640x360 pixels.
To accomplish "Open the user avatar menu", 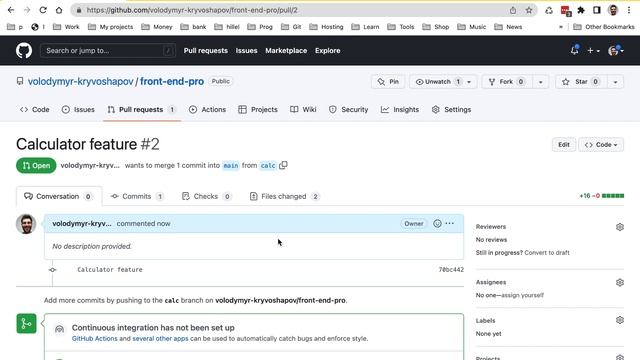I will pyautogui.click(x=616, y=51).
